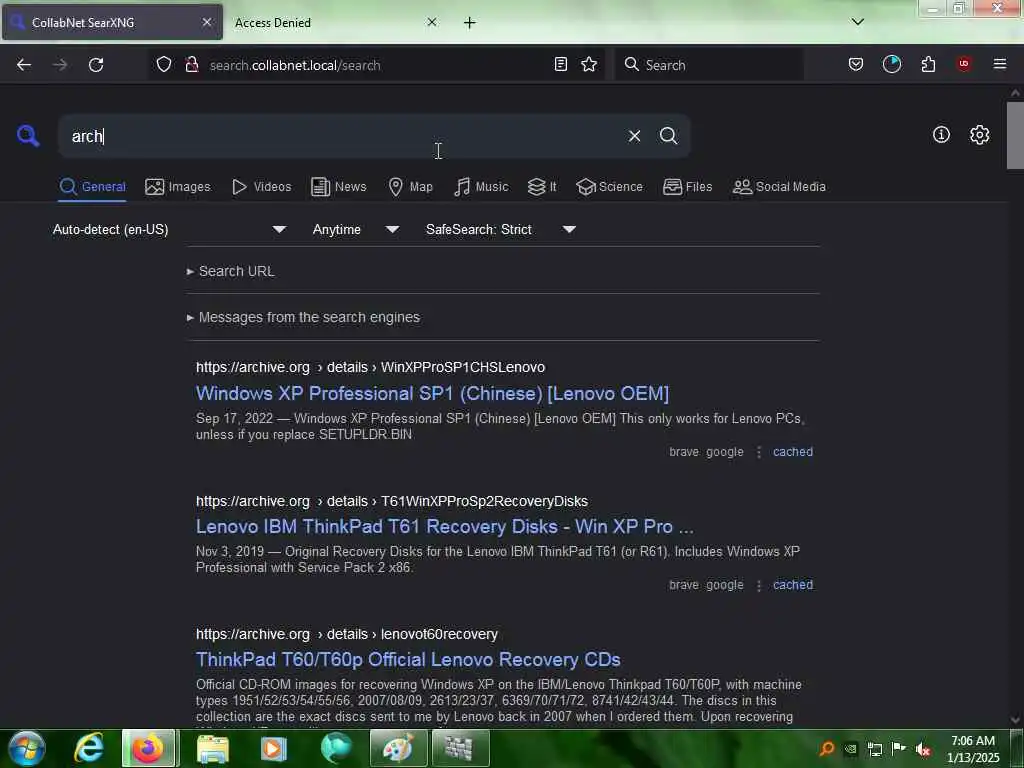
Task: Open ThinkPad T60/T60p Official Recovery CDs result
Action: [408, 660]
